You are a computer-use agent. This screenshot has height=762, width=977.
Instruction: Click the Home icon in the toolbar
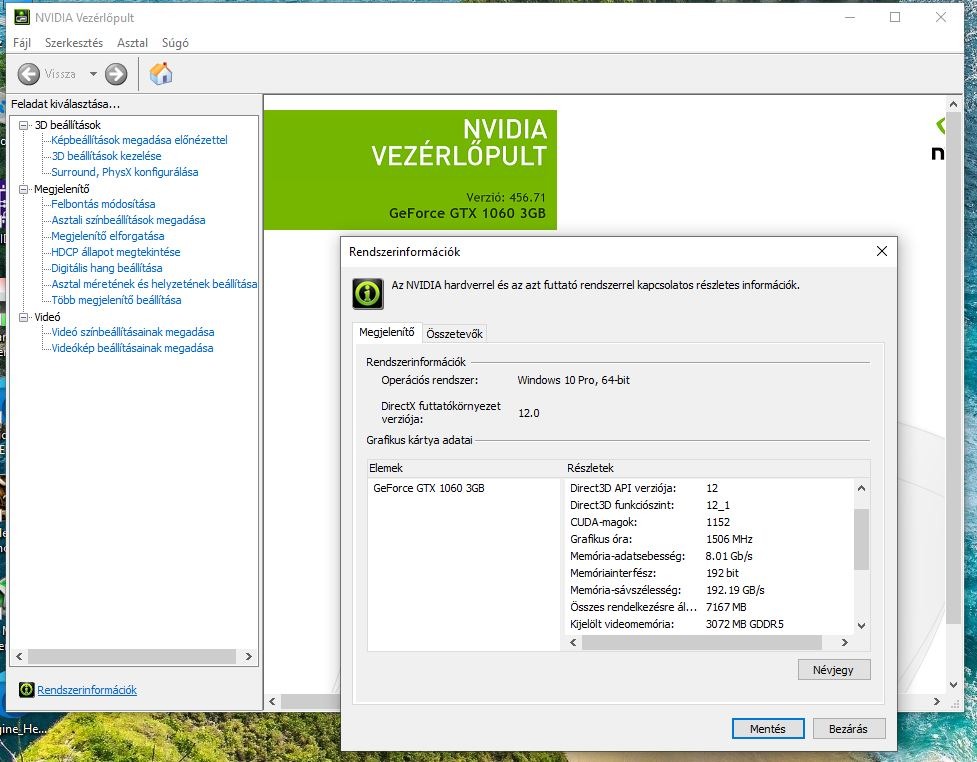pyautogui.click(x=161, y=74)
